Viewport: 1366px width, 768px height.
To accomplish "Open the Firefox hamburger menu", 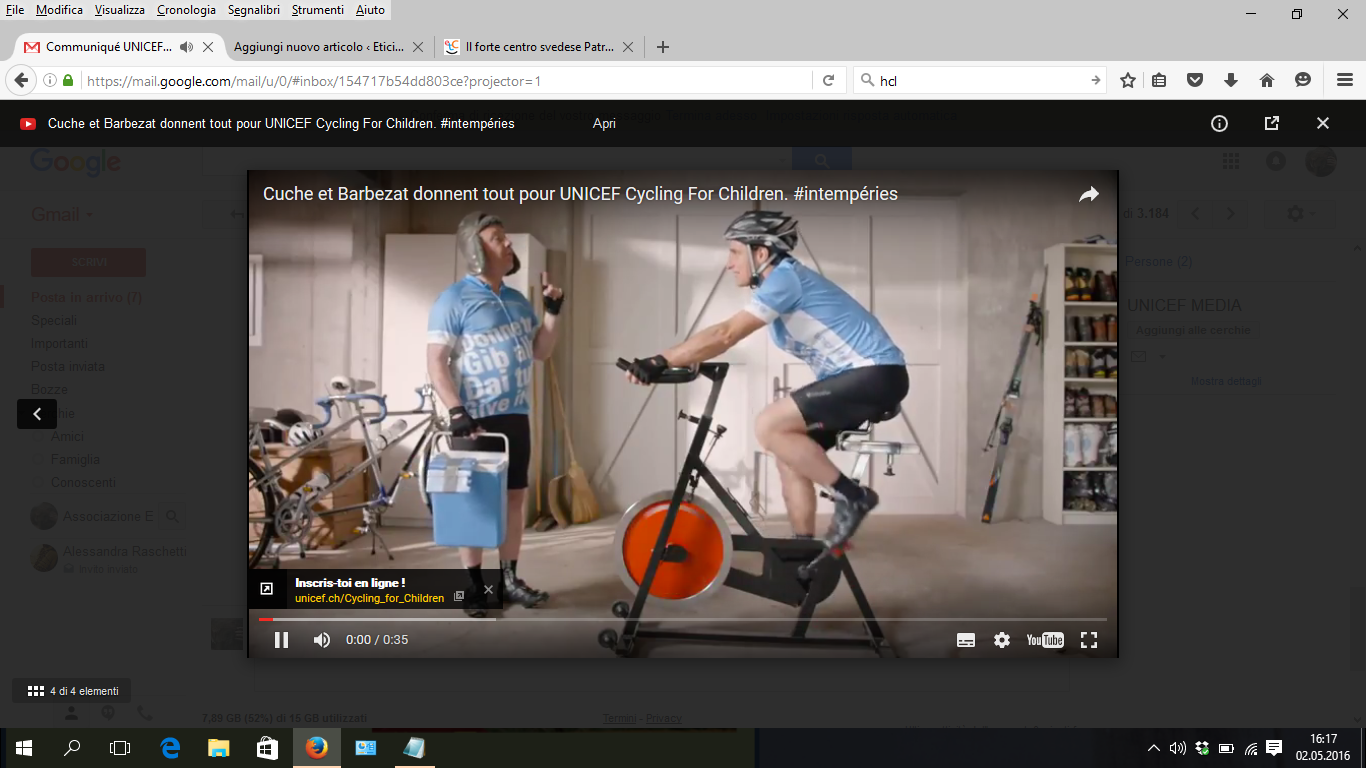I will click(1345, 80).
